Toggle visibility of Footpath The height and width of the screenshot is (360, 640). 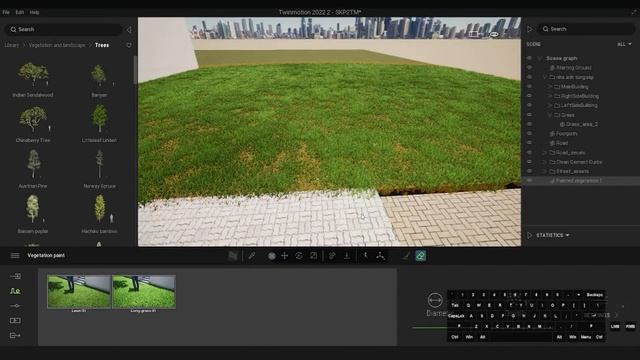pos(529,133)
